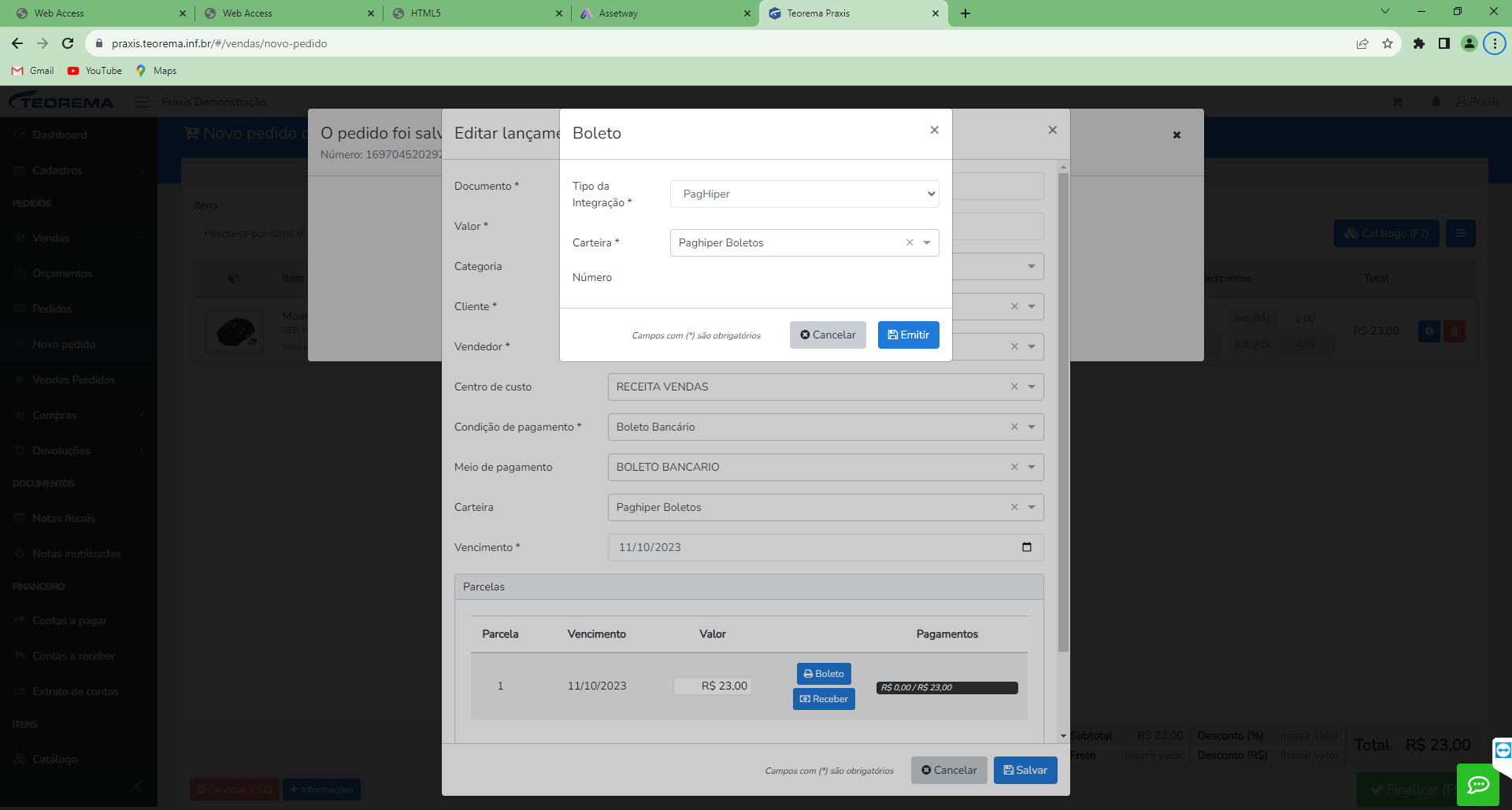Open the Chrome profile icon
The width and height of the screenshot is (1512, 810).
[1469, 43]
